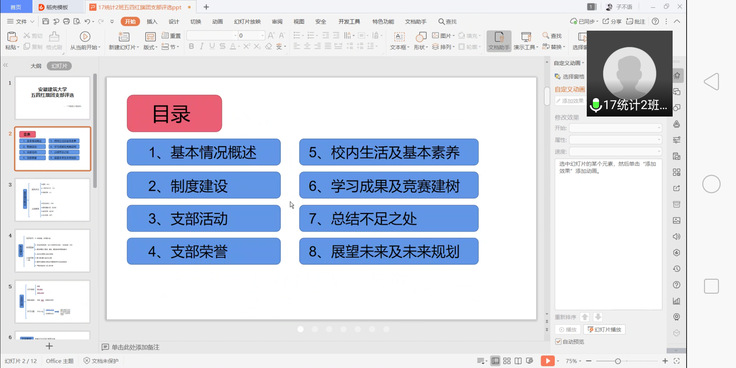Click the zoom slider handle in status bar
Viewport: 736px width, 368px height.
pos(618,361)
